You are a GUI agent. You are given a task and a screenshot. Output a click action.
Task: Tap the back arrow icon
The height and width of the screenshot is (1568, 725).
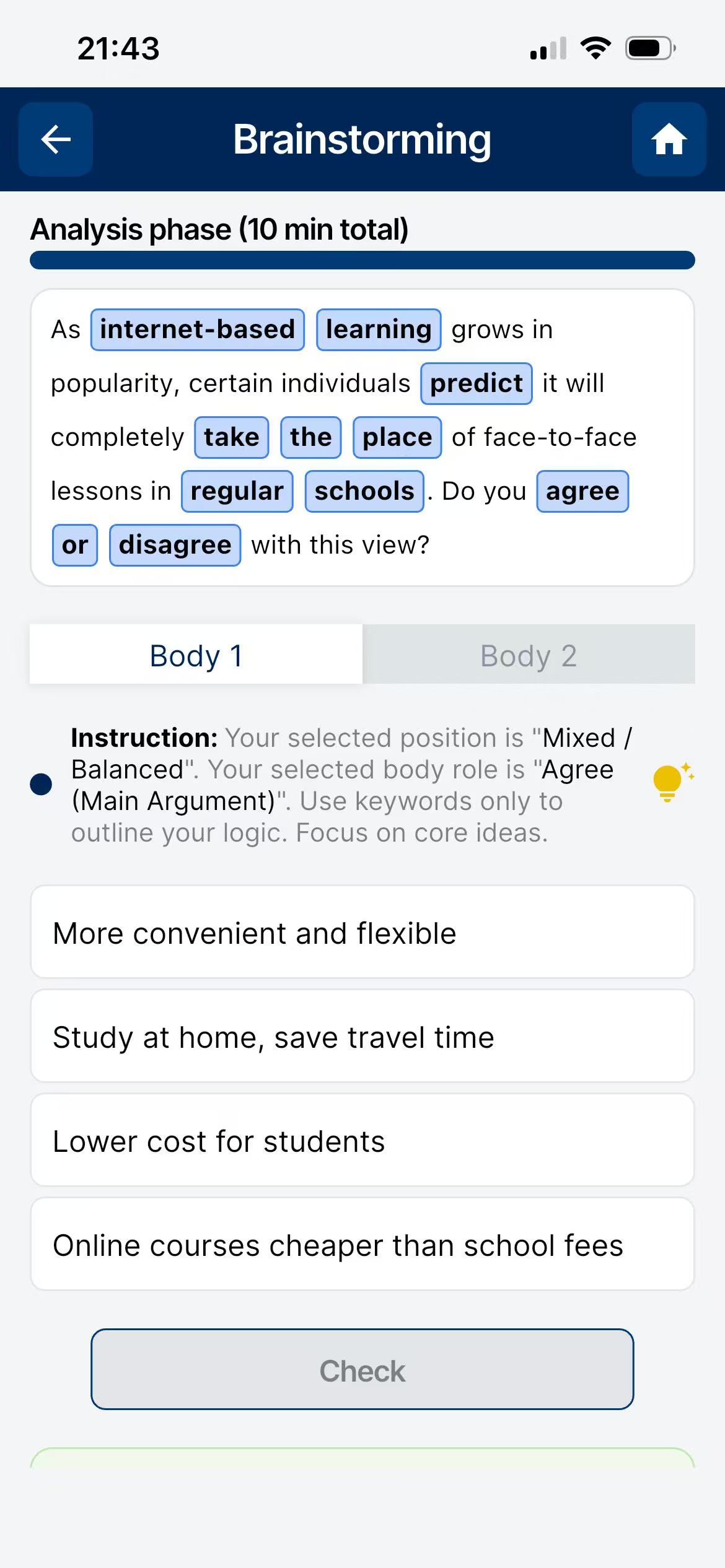point(56,139)
